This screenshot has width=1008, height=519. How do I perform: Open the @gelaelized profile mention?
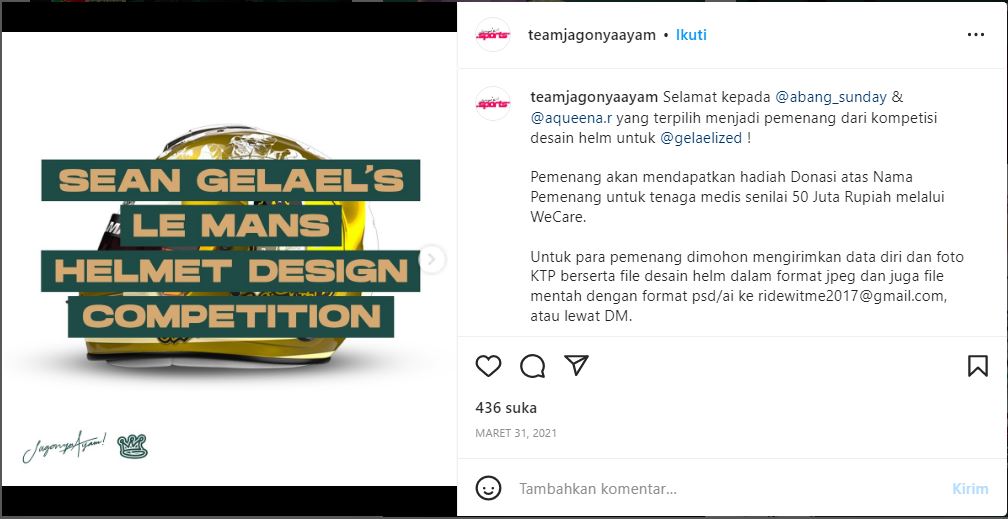click(701, 138)
